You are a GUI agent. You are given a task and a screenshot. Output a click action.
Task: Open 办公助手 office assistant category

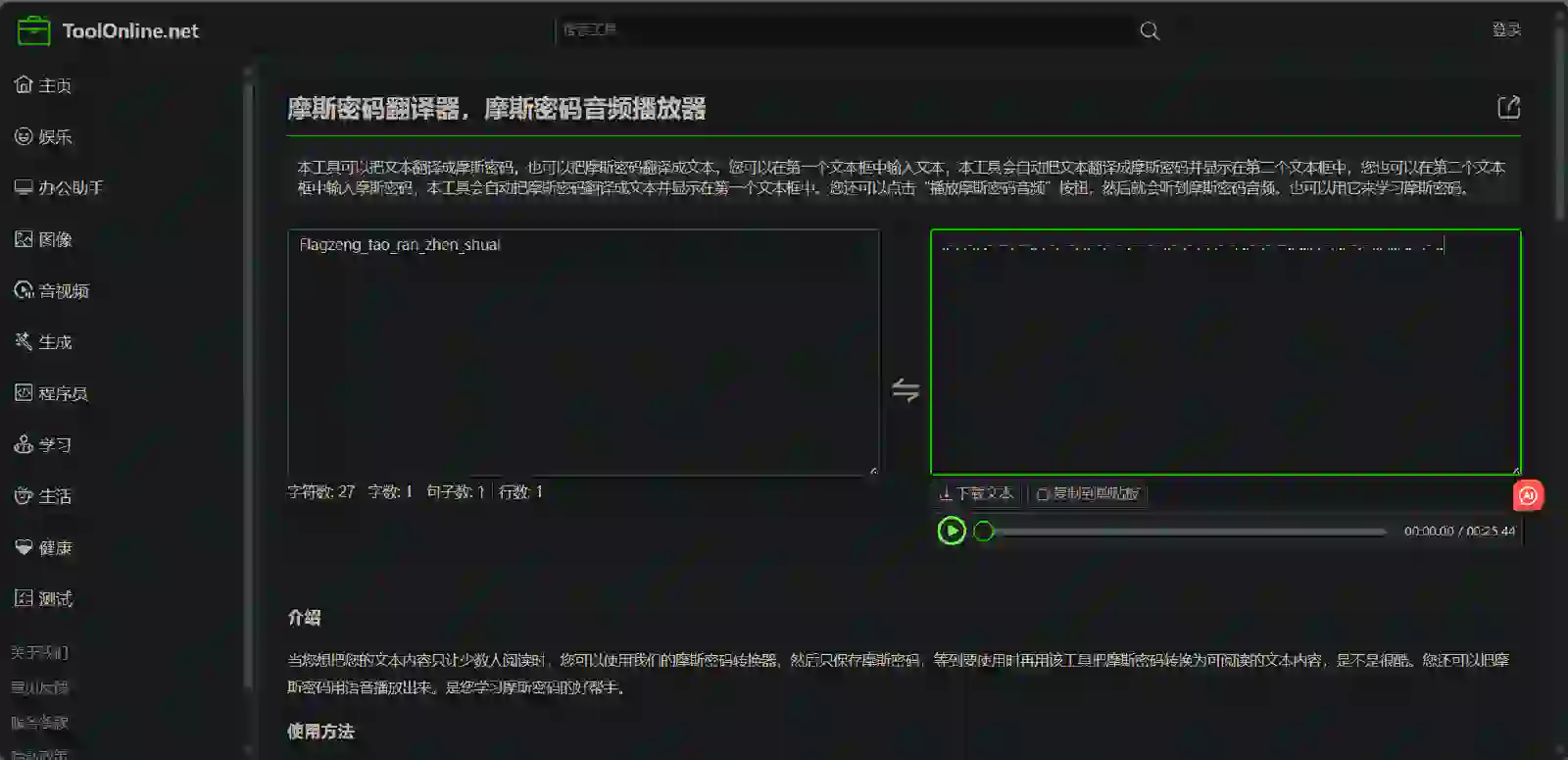58,188
